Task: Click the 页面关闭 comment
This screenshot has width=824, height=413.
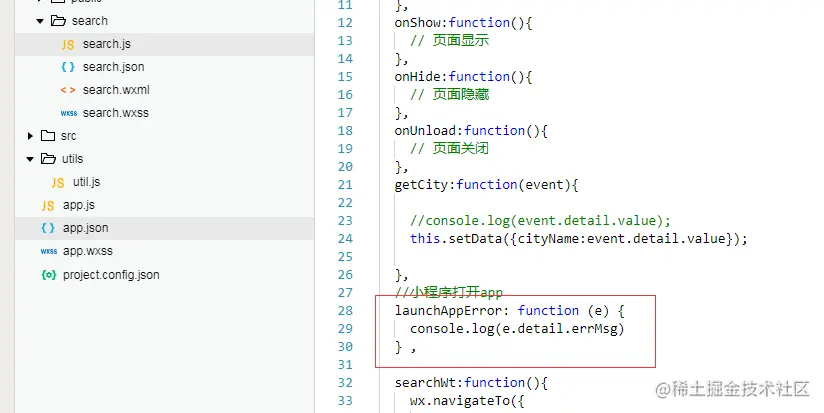Action: 449,149
